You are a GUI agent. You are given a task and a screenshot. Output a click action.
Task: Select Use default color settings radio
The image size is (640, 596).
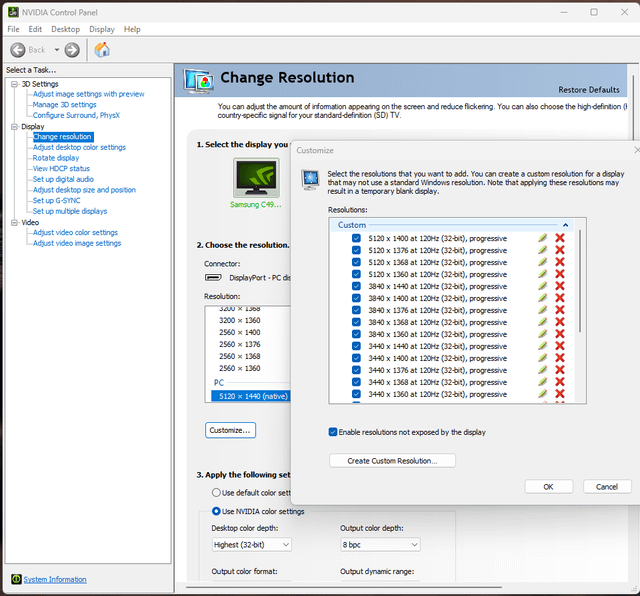tap(217, 493)
